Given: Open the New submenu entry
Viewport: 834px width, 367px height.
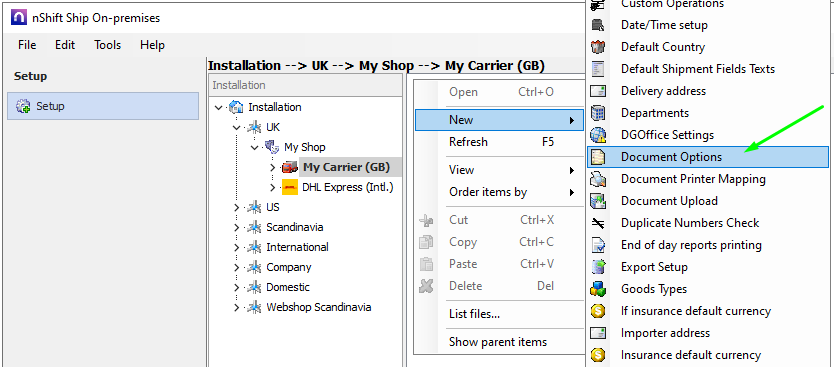Looking at the screenshot, I should tap(499, 120).
